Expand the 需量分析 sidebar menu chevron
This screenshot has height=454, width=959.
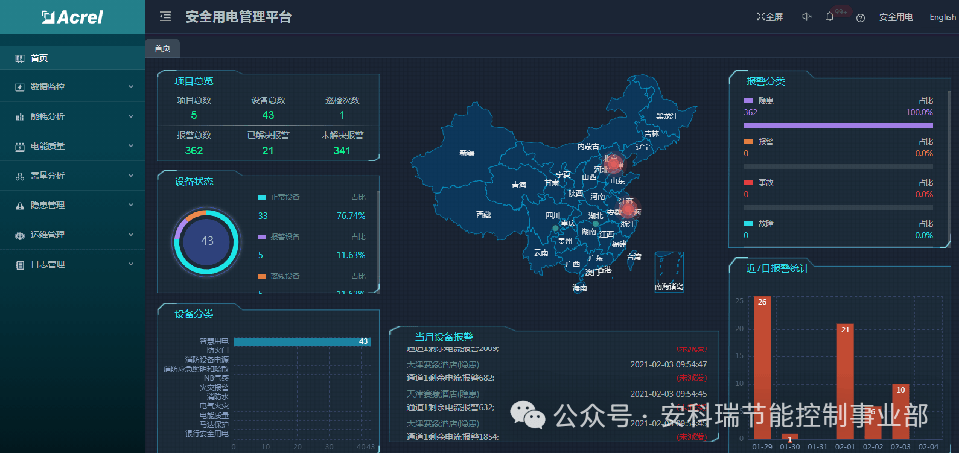point(131,176)
